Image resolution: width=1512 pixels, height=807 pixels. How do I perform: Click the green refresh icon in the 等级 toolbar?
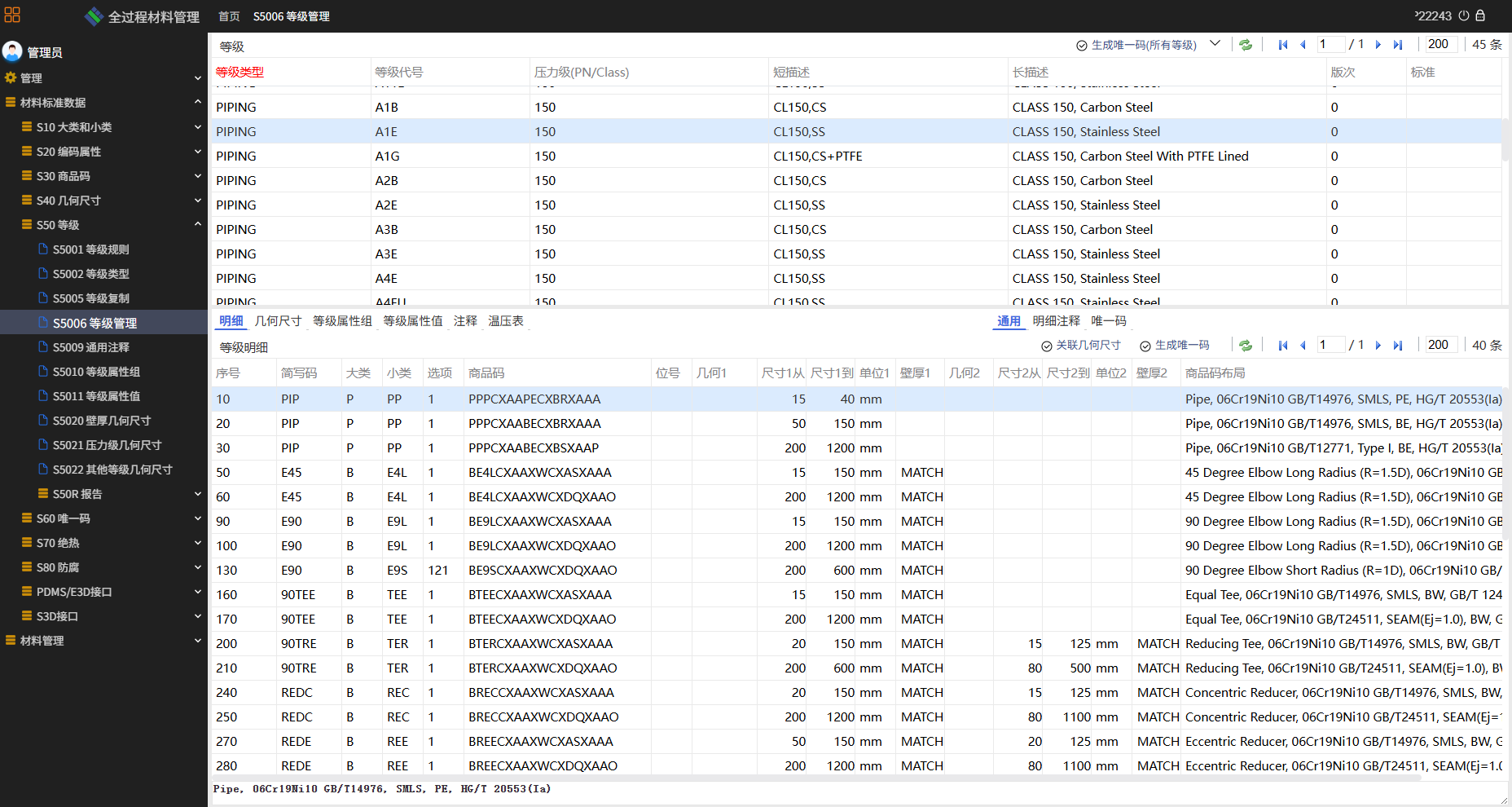1246,45
